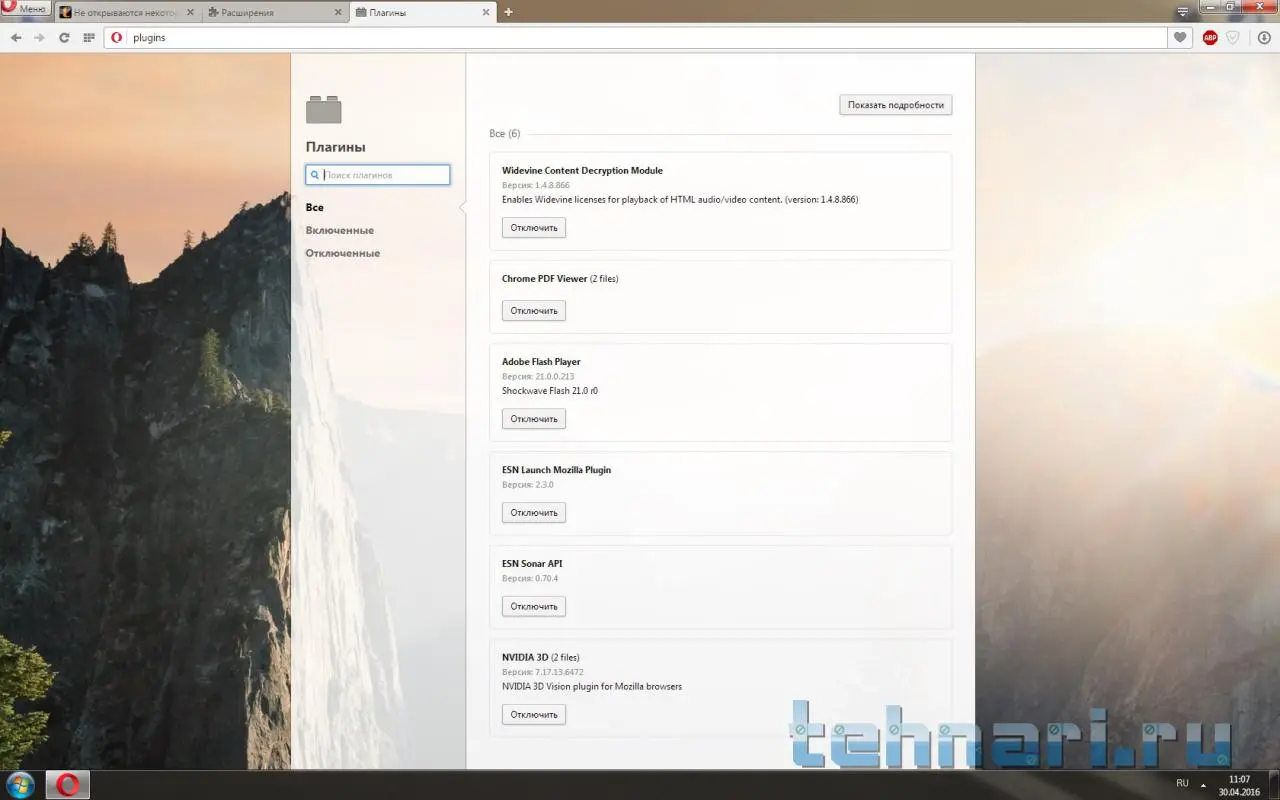Click 'Chrome PDF Viewer' plugin title
The image size is (1280, 800).
click(545, 279)
